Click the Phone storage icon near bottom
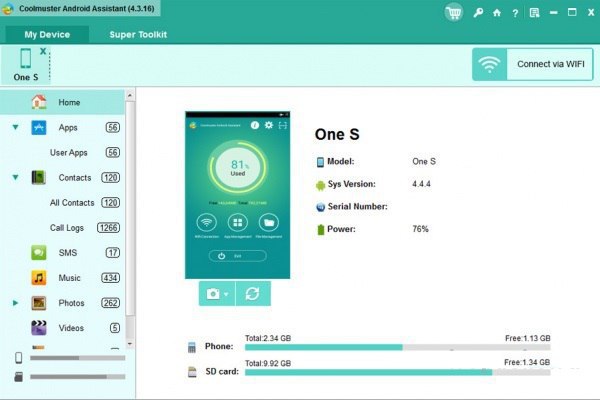Screen dimensions: 600x400 192,347
